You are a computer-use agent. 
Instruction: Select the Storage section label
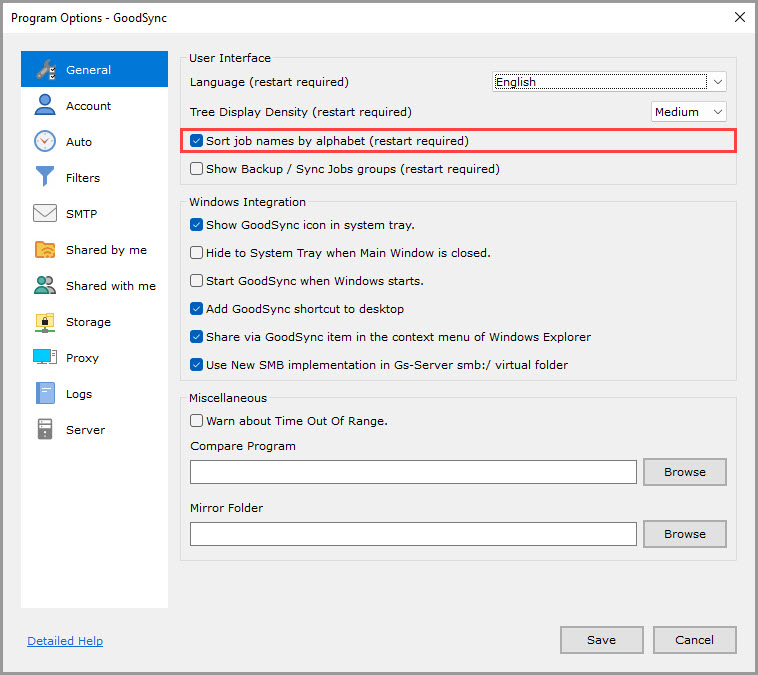click(88, 322)
